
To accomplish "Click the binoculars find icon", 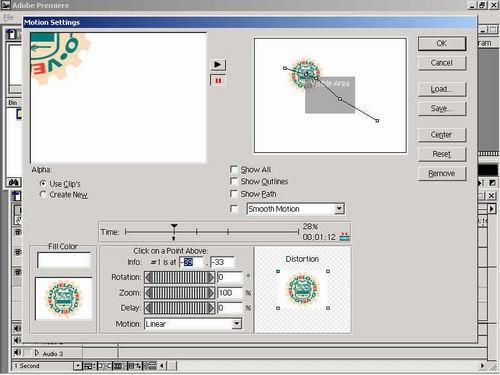I will tap(14, 182).
